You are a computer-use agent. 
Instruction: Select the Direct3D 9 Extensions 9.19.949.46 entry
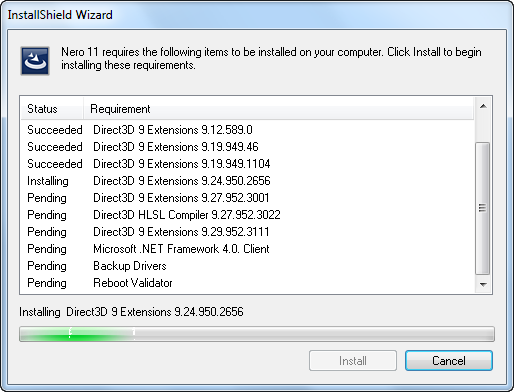pyautogui.click(x=247, y=147)
